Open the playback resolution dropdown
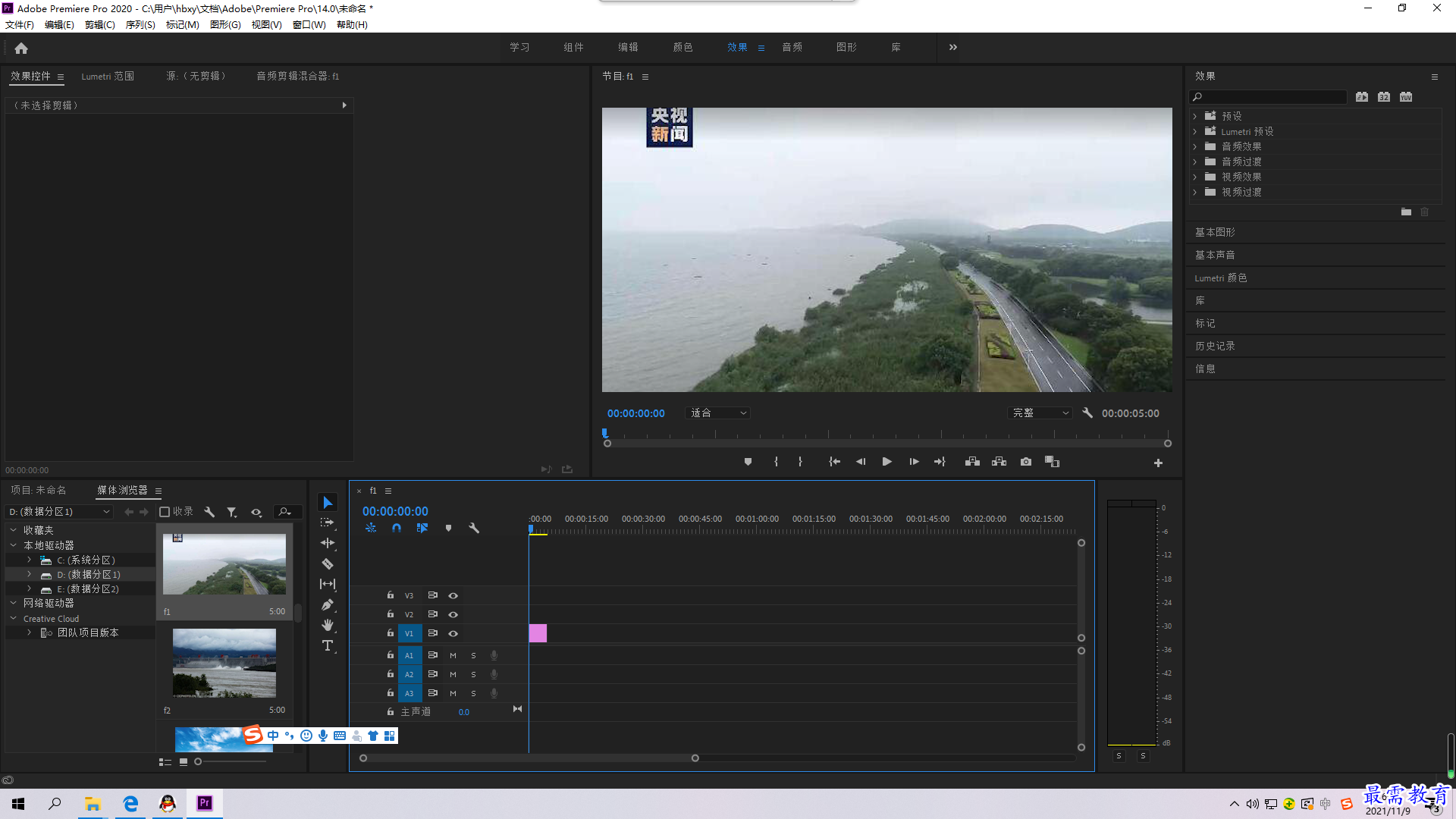 click(1040, 413)
